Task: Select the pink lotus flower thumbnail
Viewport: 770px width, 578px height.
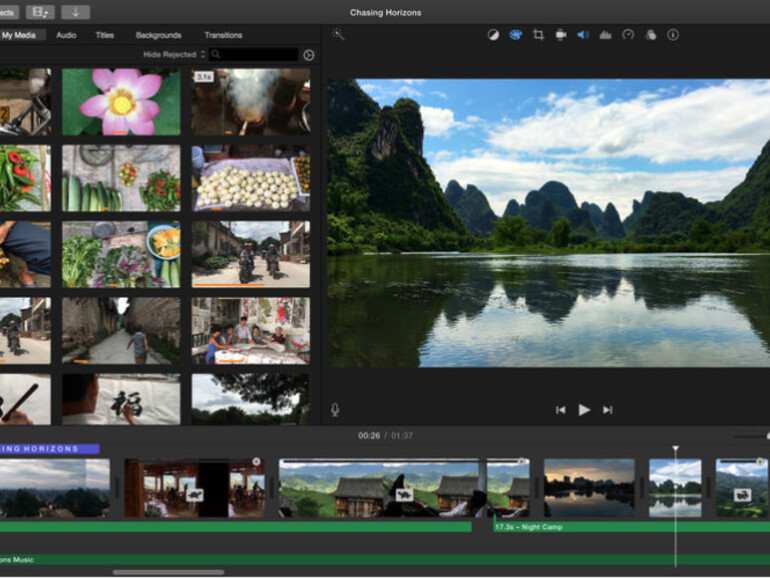Action: pos(121,101)
